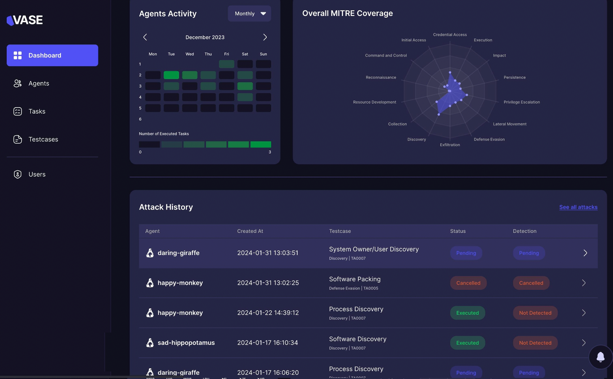Open the Dashboard menu item

point(52,55)
